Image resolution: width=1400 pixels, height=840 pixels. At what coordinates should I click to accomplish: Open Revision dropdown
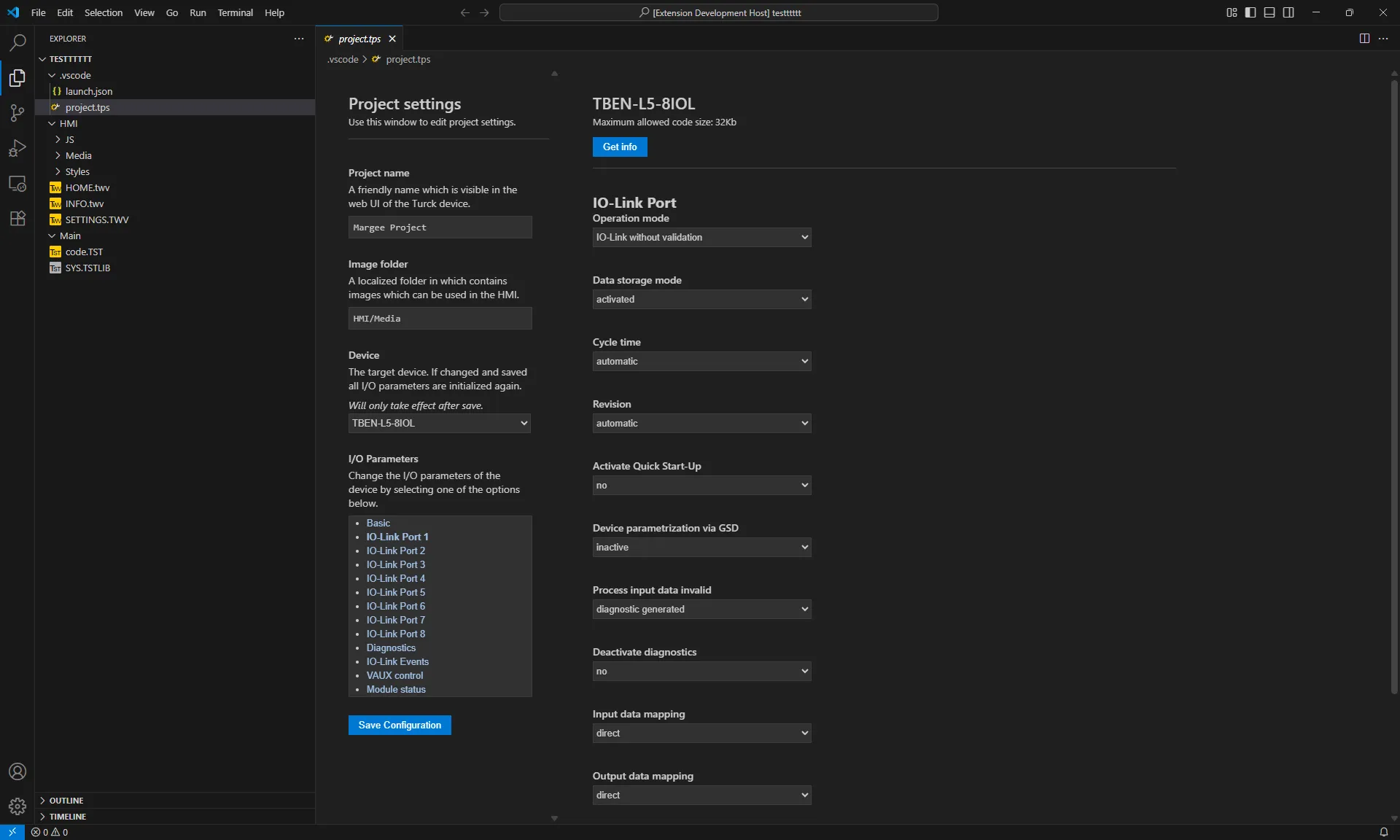click(x=701, y=423)
